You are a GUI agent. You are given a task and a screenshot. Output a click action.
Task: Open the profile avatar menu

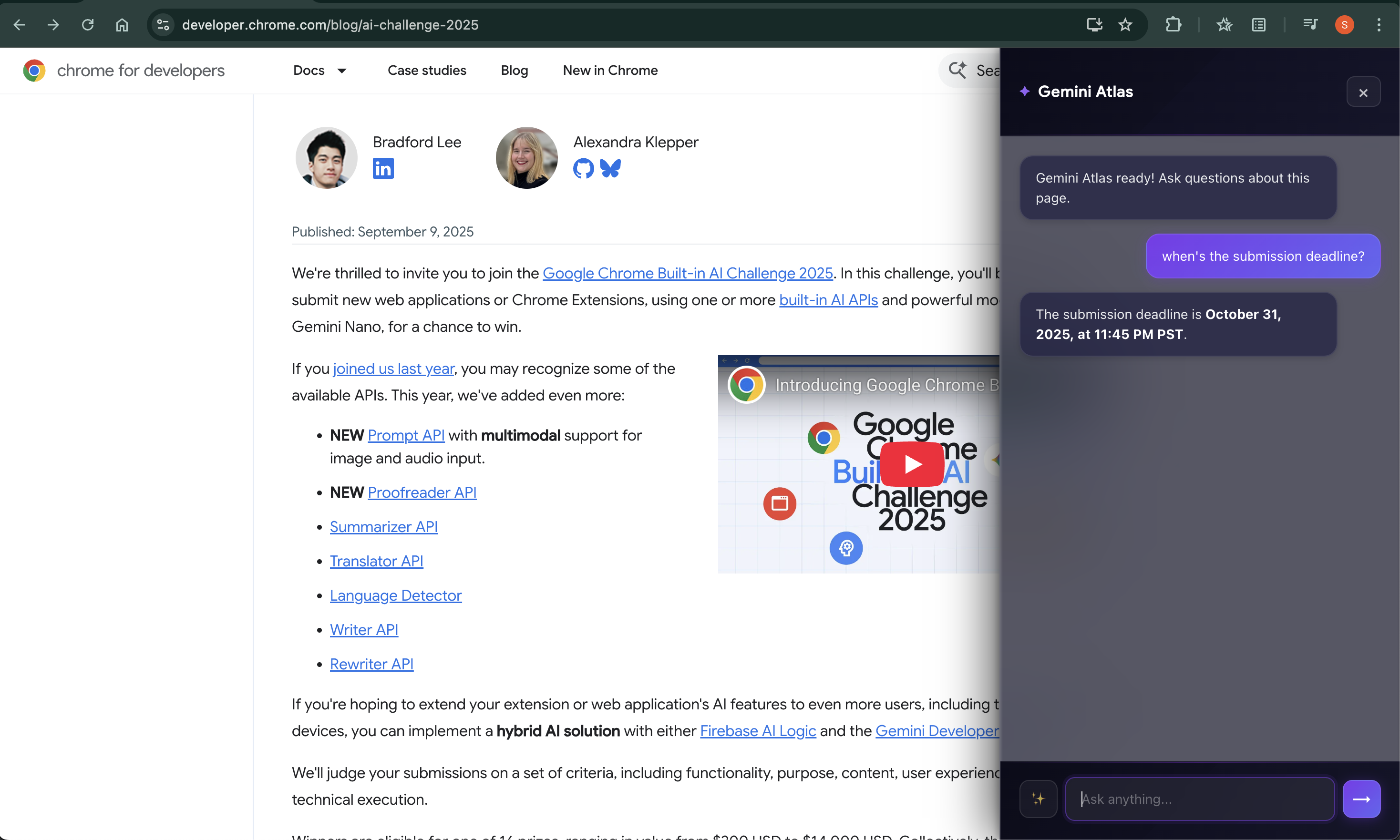coord(1344,25)
